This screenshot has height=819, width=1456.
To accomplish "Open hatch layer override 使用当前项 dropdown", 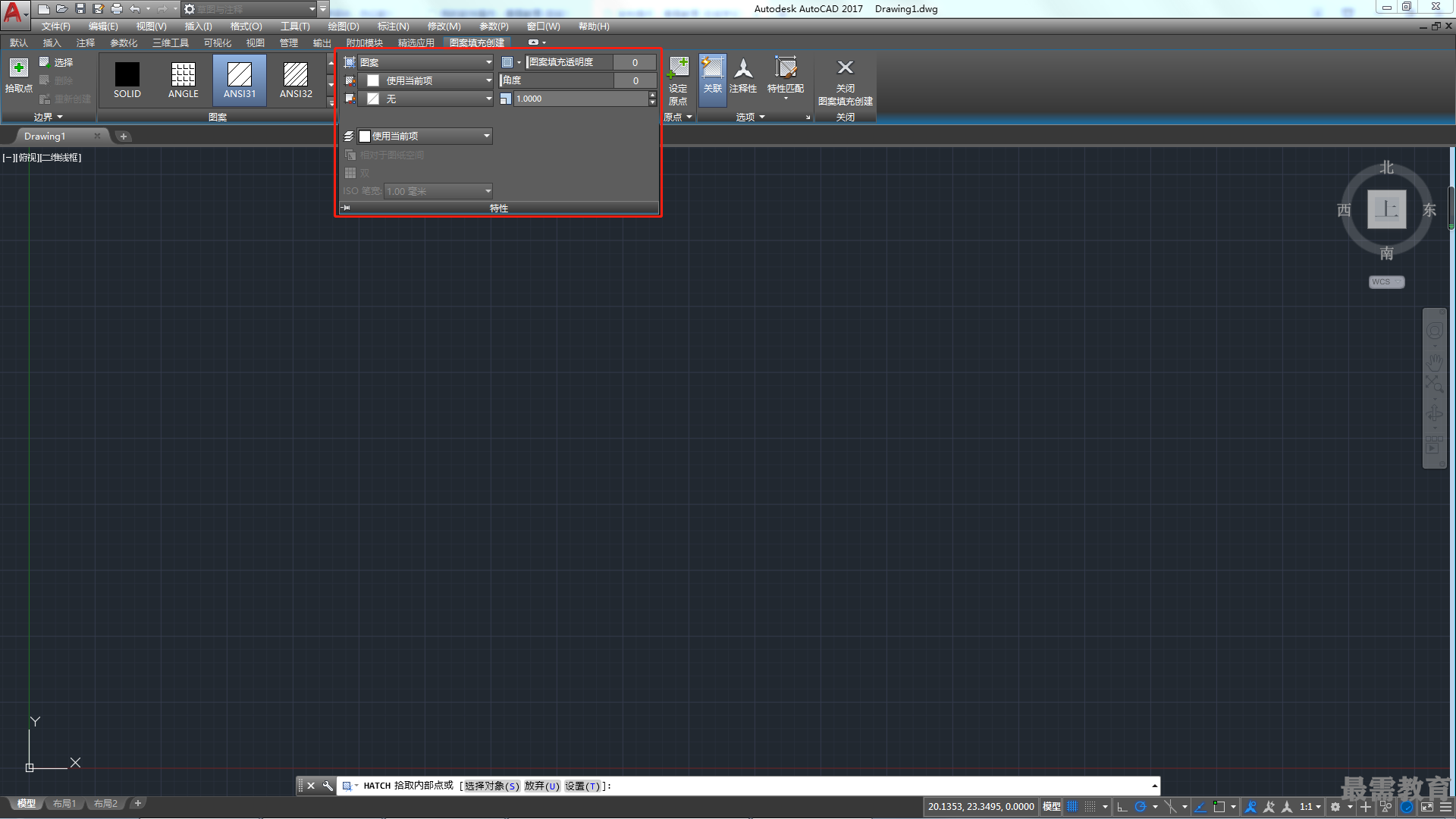I will 425,136.
